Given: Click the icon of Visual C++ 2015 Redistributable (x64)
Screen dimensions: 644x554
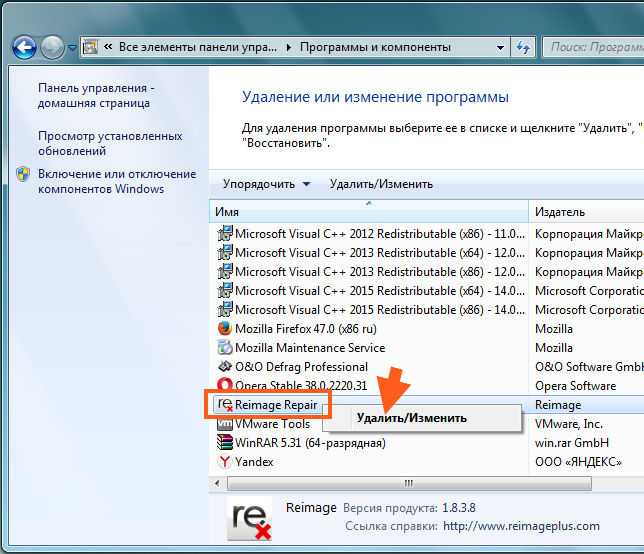Looking at the screenshot, I should (x=225, y=290).
